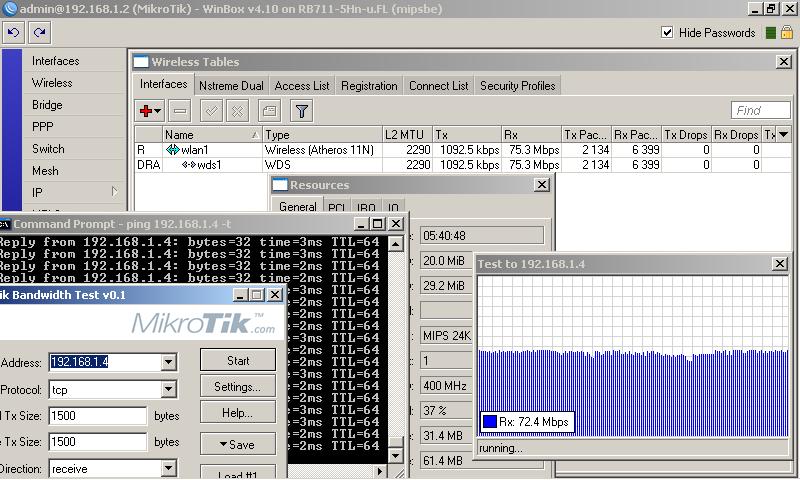800x480 pixels.
Task: Click the Redo arrow in WinBox toolbar
Action: [40, 33]
